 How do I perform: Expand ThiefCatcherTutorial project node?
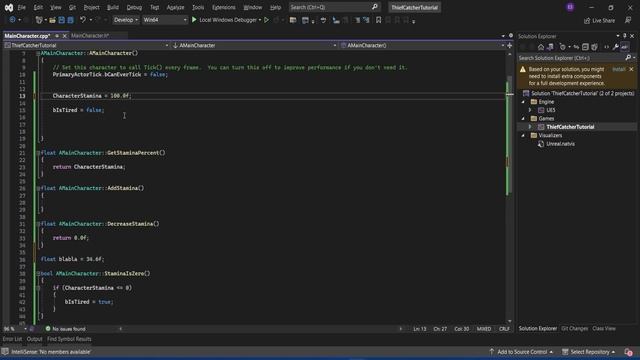click(x=530, y=127)
